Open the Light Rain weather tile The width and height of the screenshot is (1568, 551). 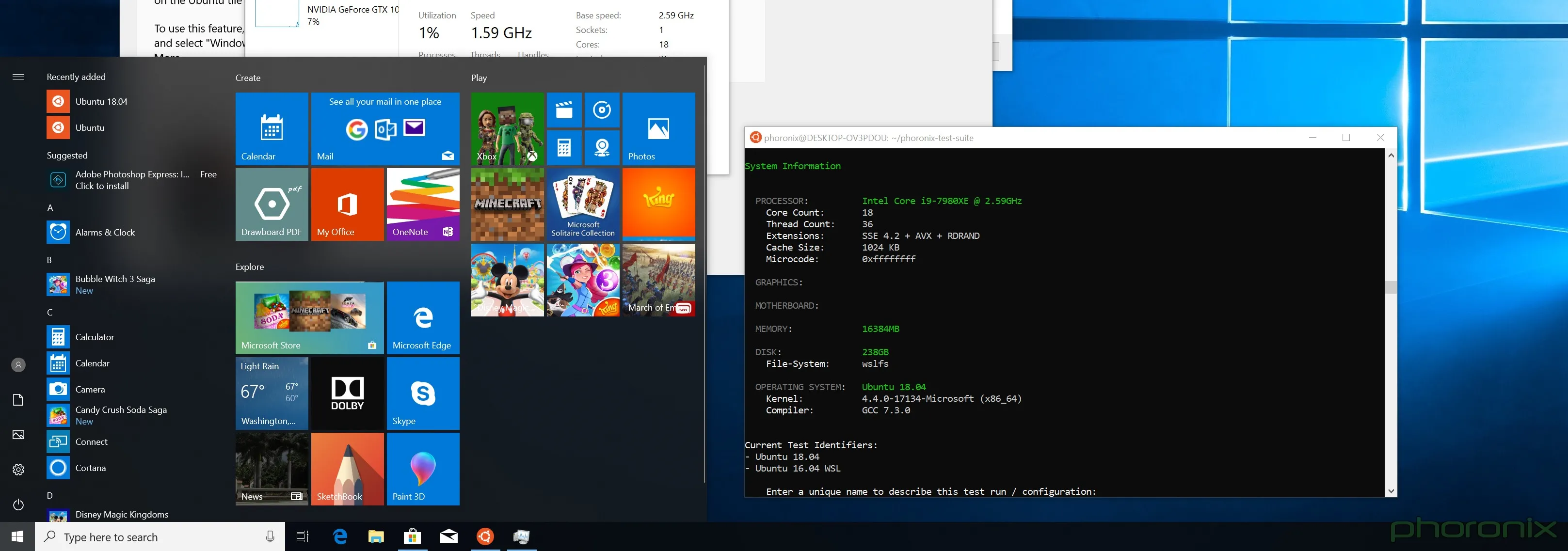point(272,394)
